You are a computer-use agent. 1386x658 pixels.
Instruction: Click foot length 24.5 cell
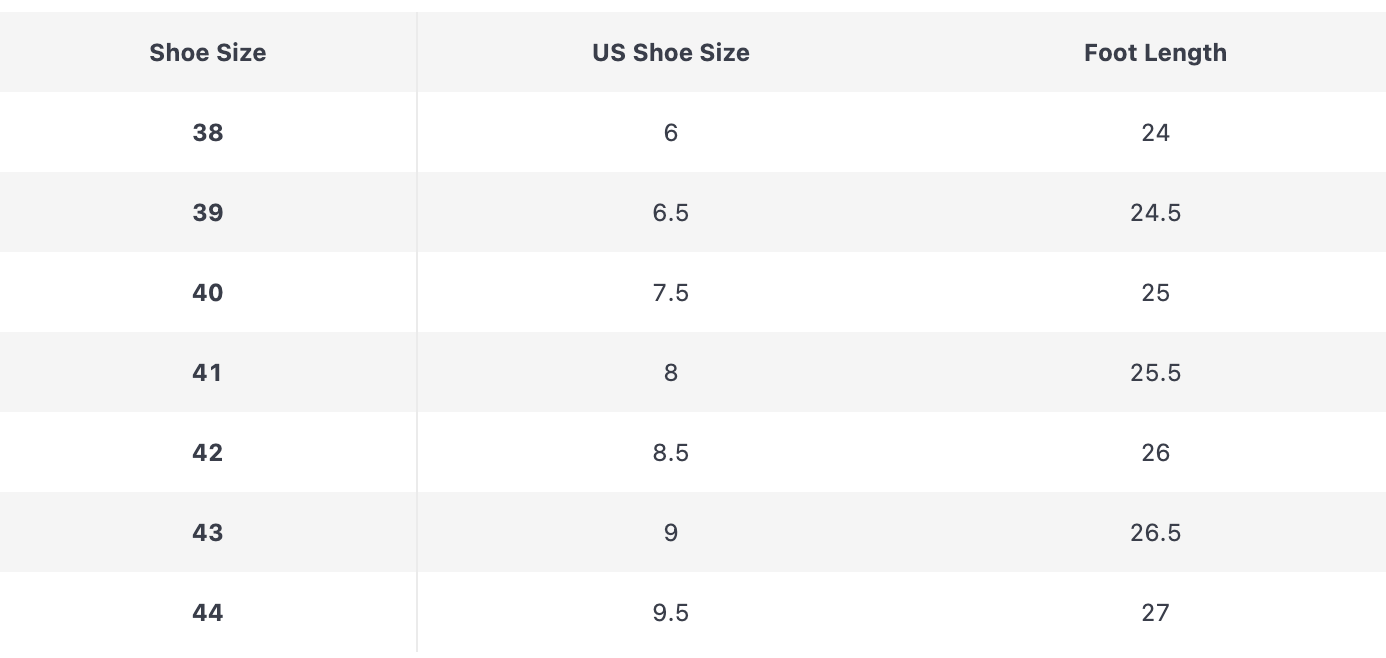click(1155, 213)
